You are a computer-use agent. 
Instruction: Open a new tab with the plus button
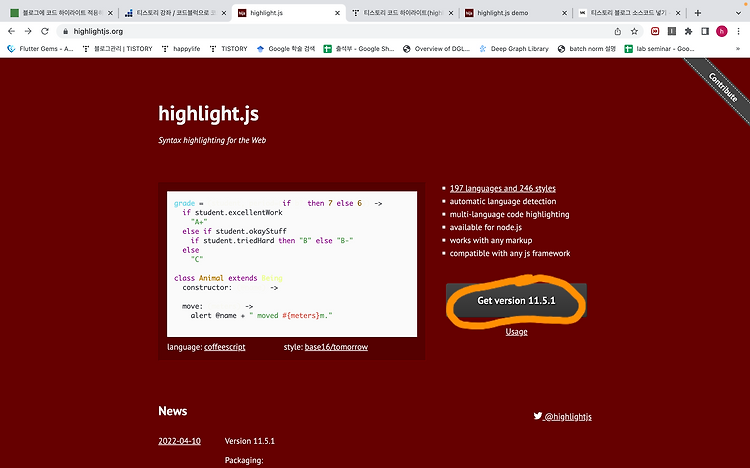tap(697, 13)
